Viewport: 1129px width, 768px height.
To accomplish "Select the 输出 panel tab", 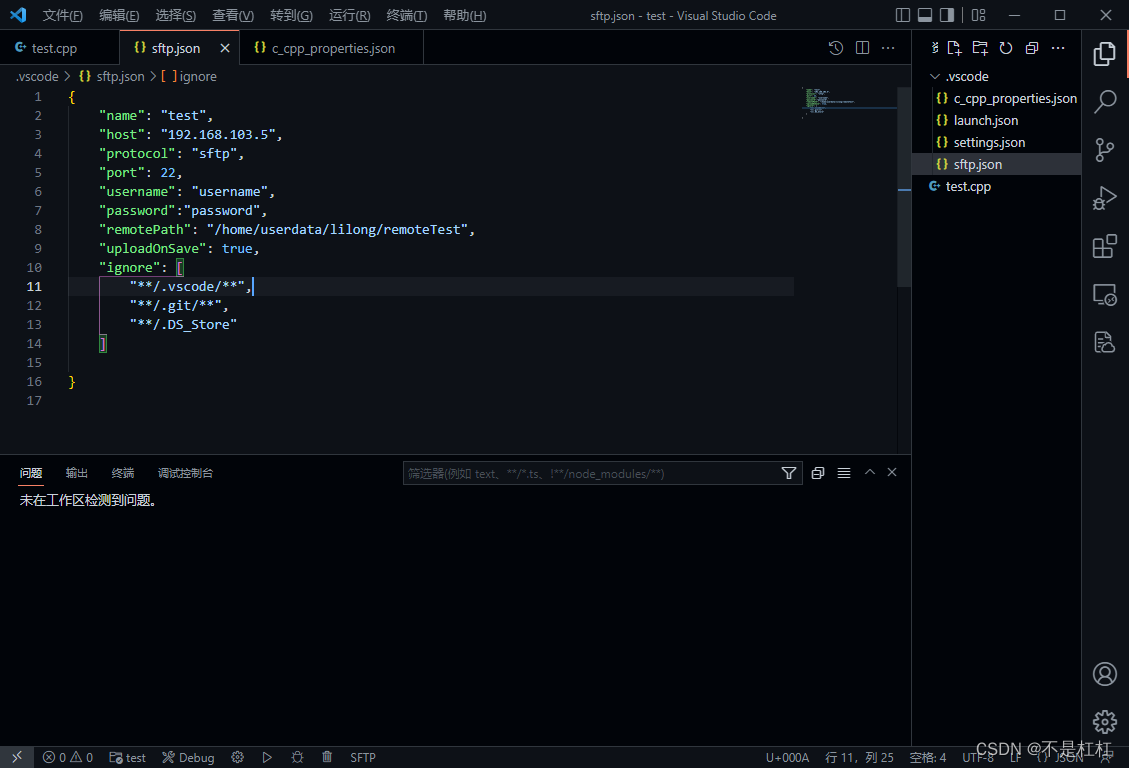I will 76,472.
